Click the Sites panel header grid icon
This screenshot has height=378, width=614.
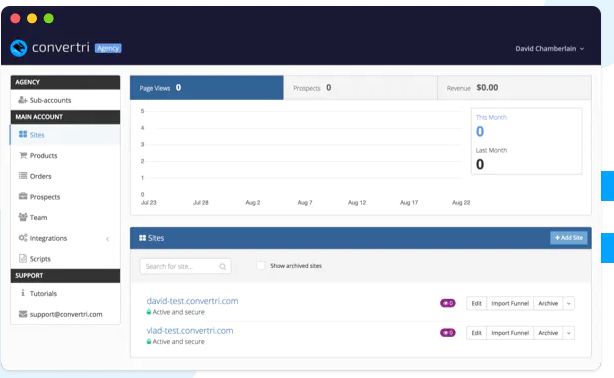click(x=143, y=238)
